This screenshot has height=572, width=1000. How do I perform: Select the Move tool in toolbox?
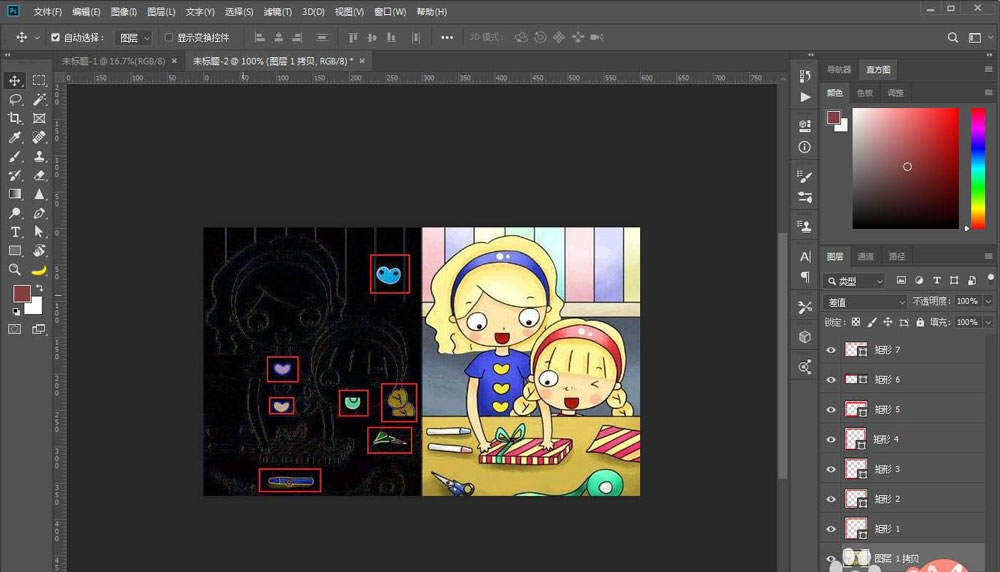coord(15,80)
